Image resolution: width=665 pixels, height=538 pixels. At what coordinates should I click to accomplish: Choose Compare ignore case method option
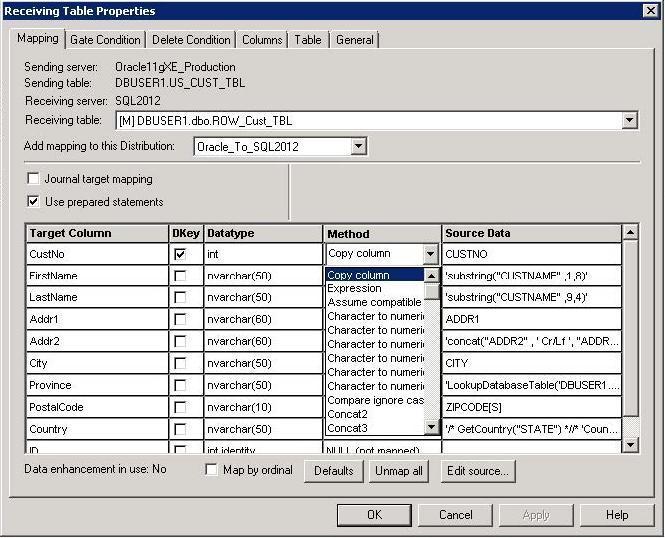coord(375,400)
